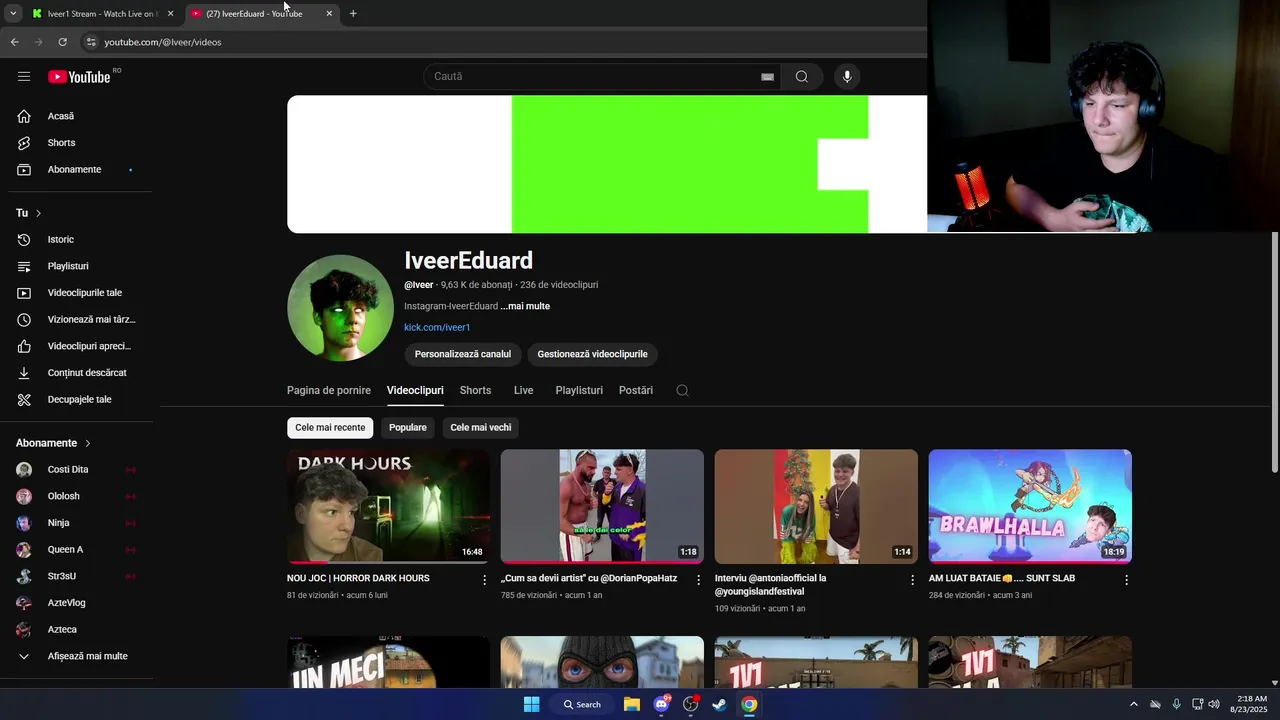Open the on-screen keyboard in search box

(767, 77)
